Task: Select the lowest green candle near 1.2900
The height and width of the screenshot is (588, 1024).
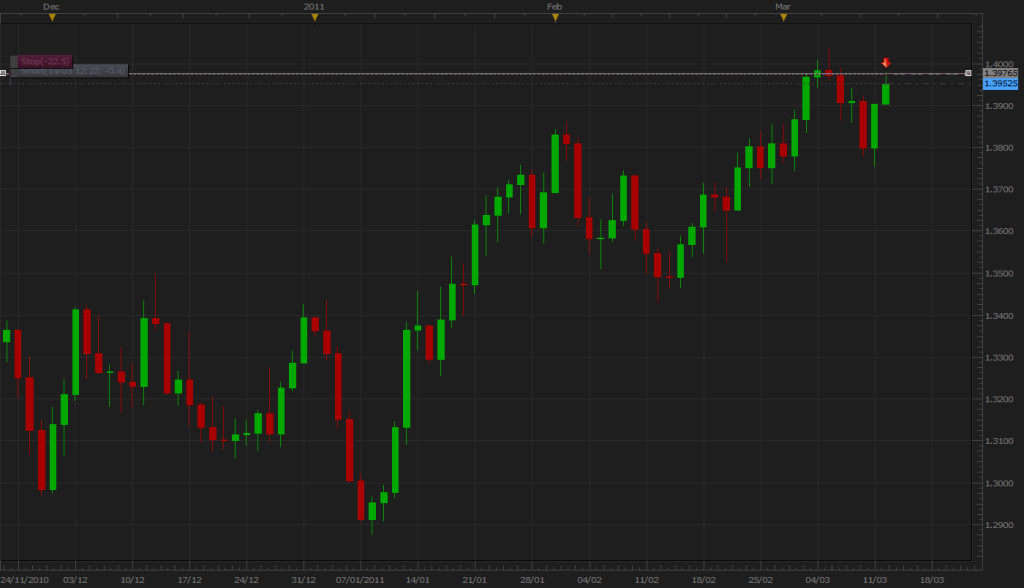Action: [372, 511]
